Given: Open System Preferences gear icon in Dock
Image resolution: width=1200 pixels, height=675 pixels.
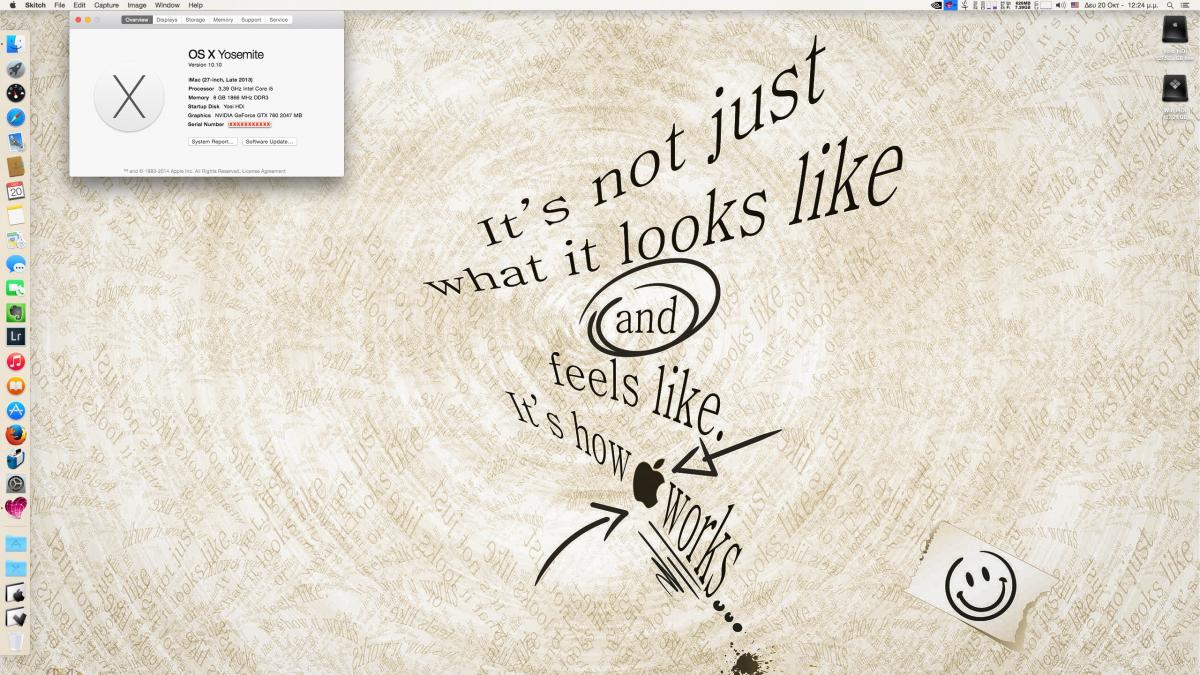Looking at the screenshot, I should (15, 484).
